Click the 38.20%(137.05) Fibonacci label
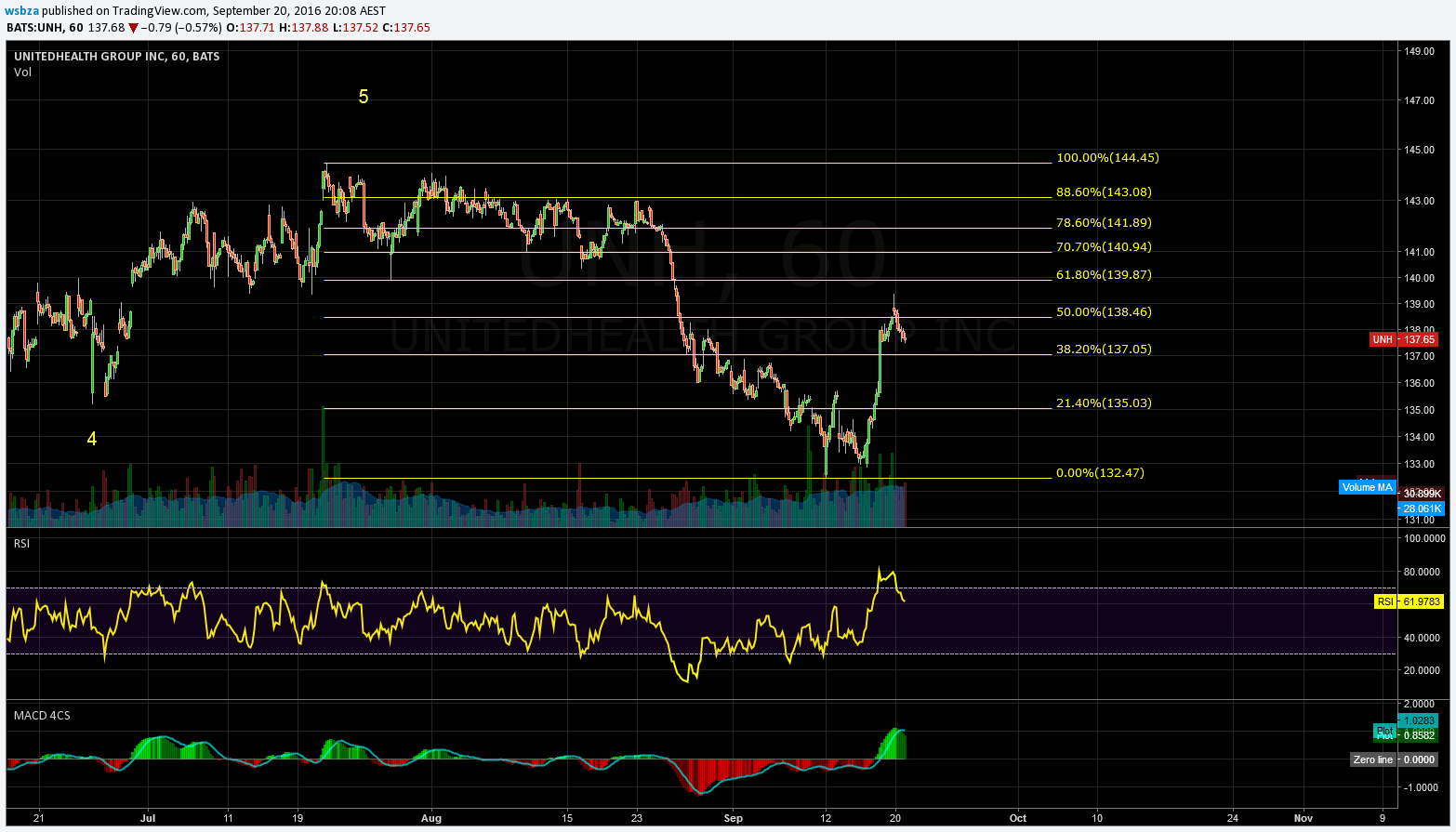The image size is (1456, 832). pos(1105,350)
